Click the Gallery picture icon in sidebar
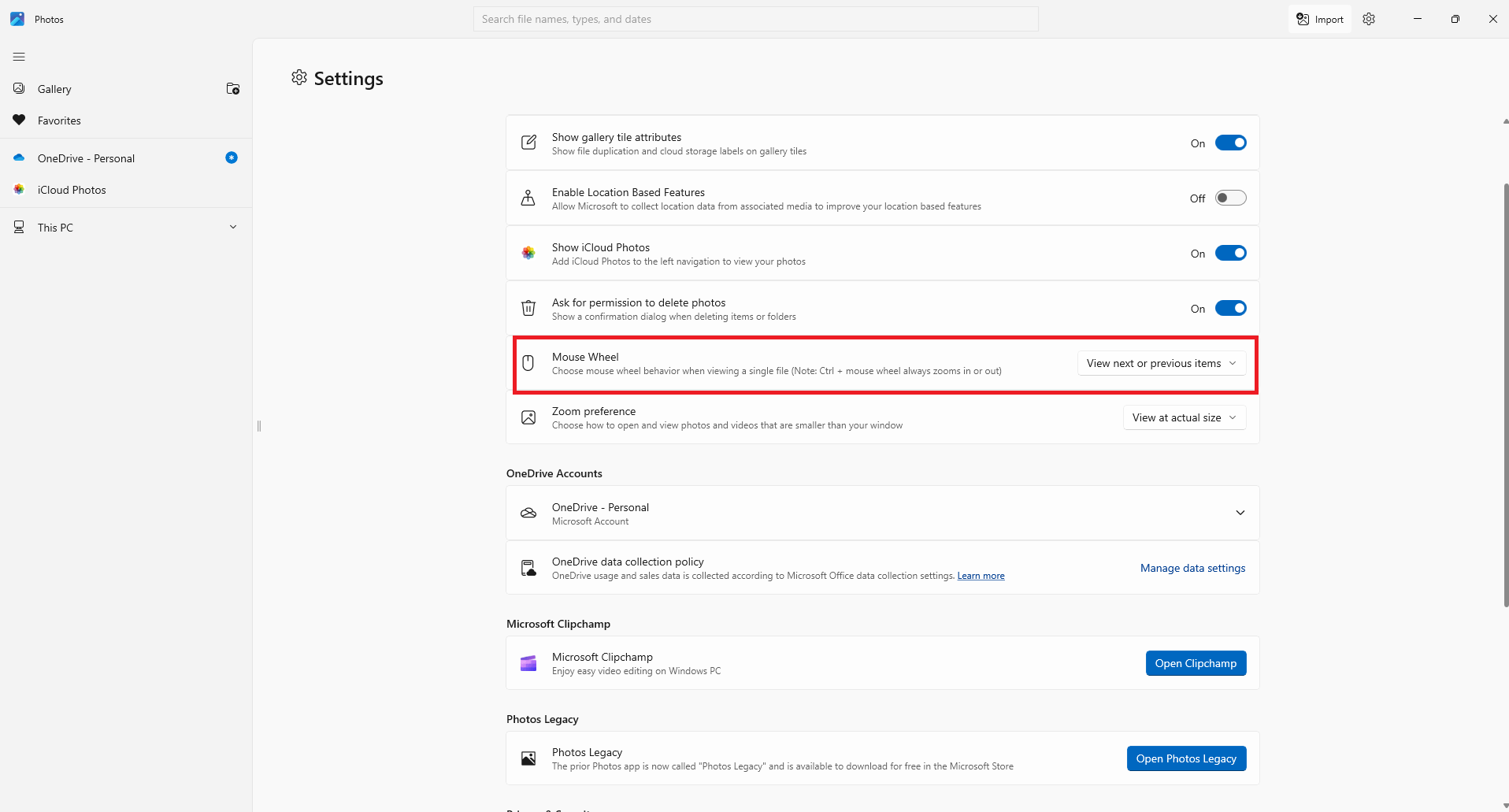1509x812 pixels. click(x=19, y=89)
